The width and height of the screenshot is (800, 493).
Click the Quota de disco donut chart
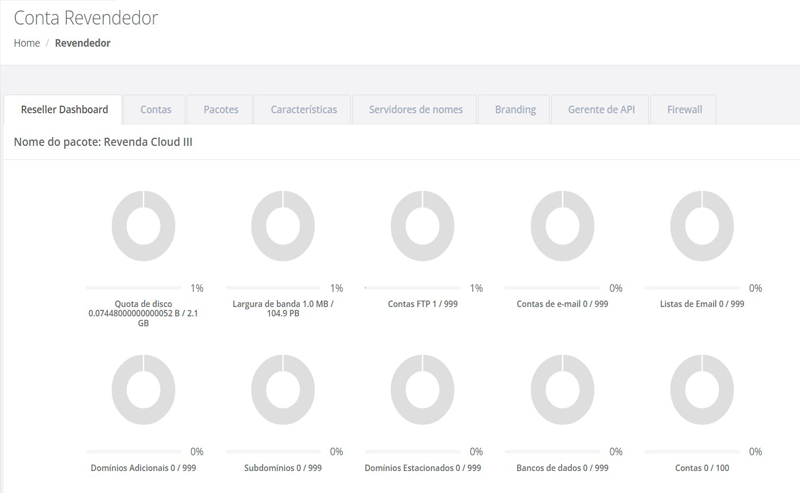pos(144,226)
